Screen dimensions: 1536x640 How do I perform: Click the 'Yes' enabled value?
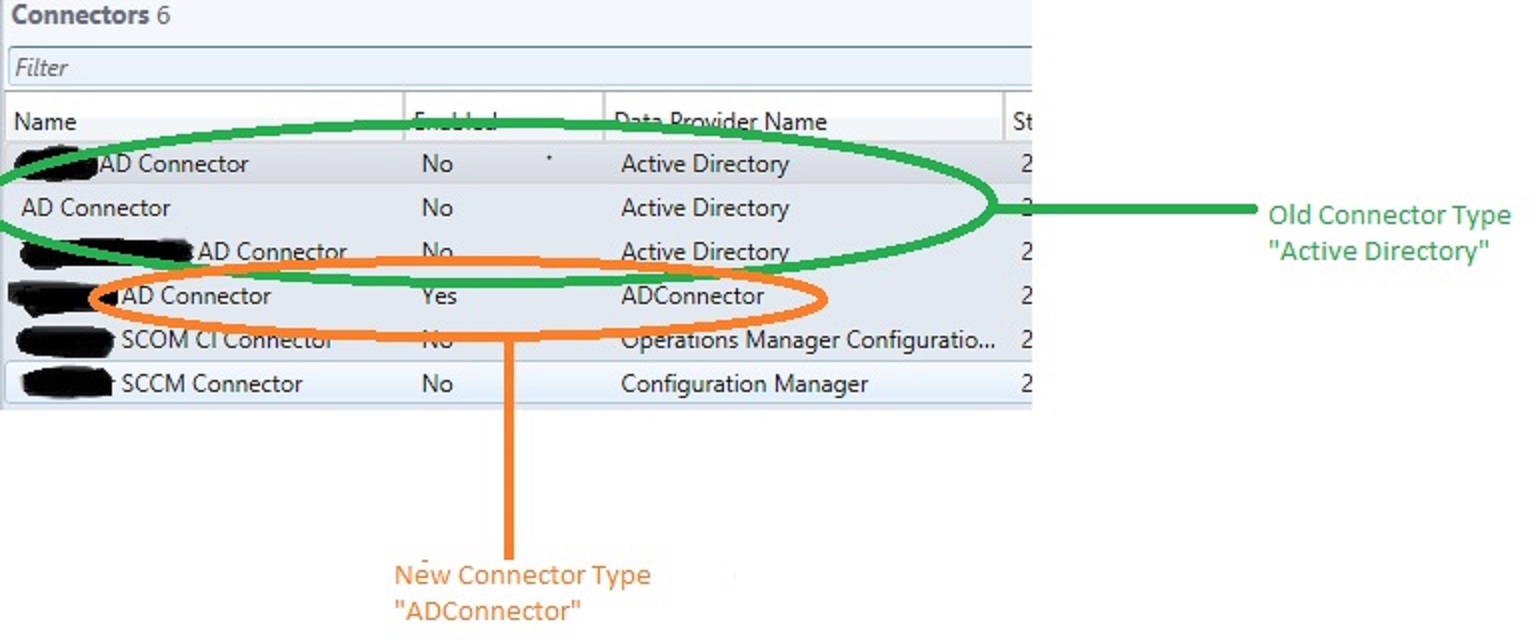tap(439, 296)
